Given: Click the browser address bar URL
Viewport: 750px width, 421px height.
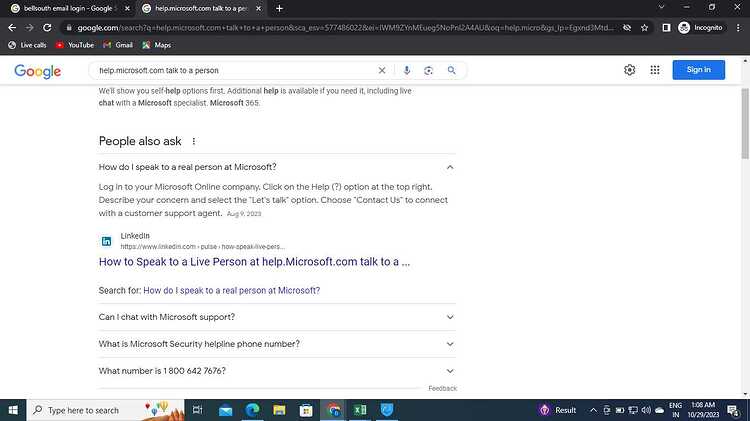Looking at the screenshot, I should [x=344, y=28].
